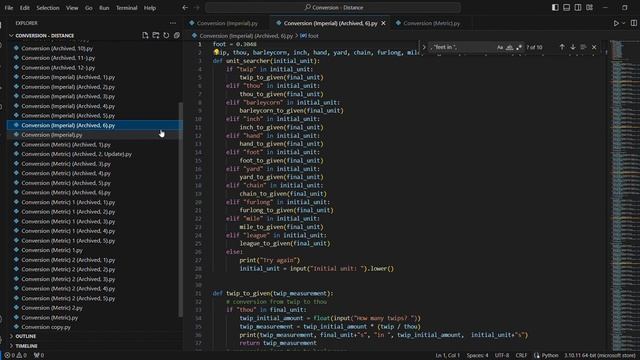The width and height of the screenshot is (640, 360).
Task: Click the foot symbol in breadcrumb
Action: 310,36
